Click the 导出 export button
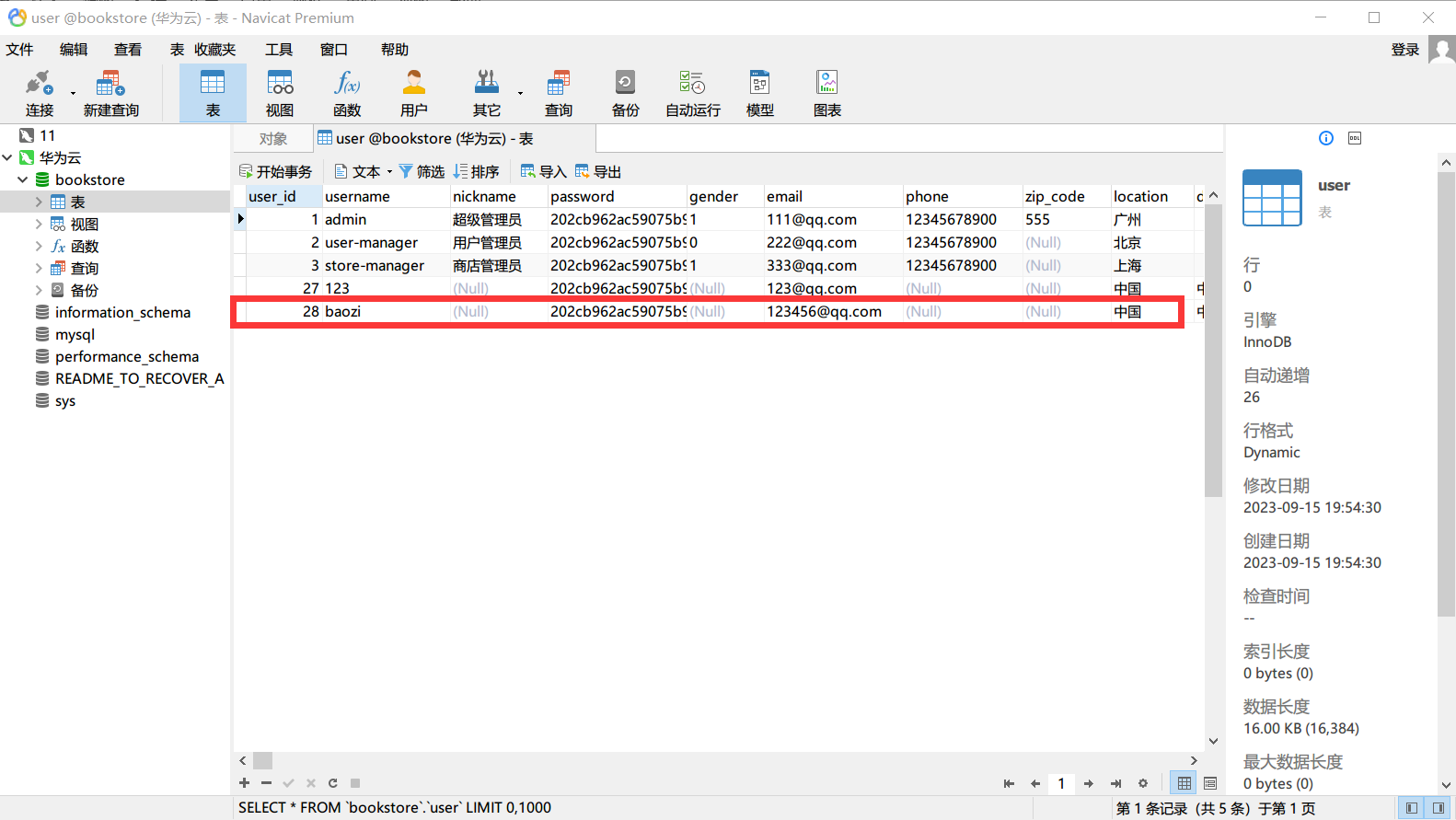This screenshot has width=1456, height=820. [x=598, y=172]
